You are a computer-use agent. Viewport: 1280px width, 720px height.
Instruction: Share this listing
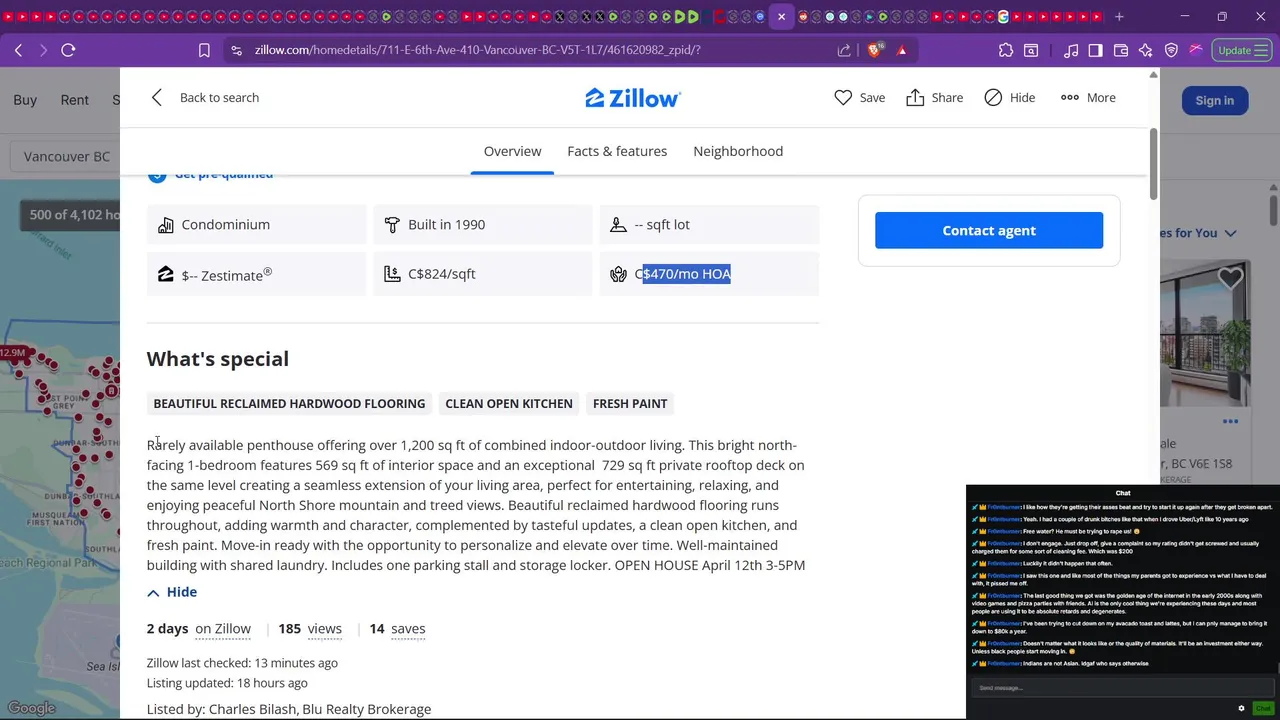[x=934, y=97]
